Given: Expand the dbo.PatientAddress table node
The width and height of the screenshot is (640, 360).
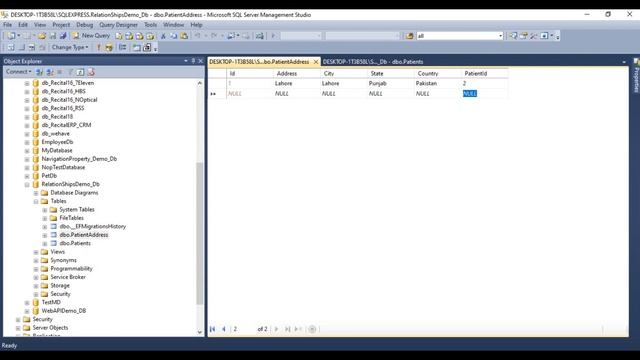Looking at the screenshot, I should pyautogui.click(x=45, y=235).
